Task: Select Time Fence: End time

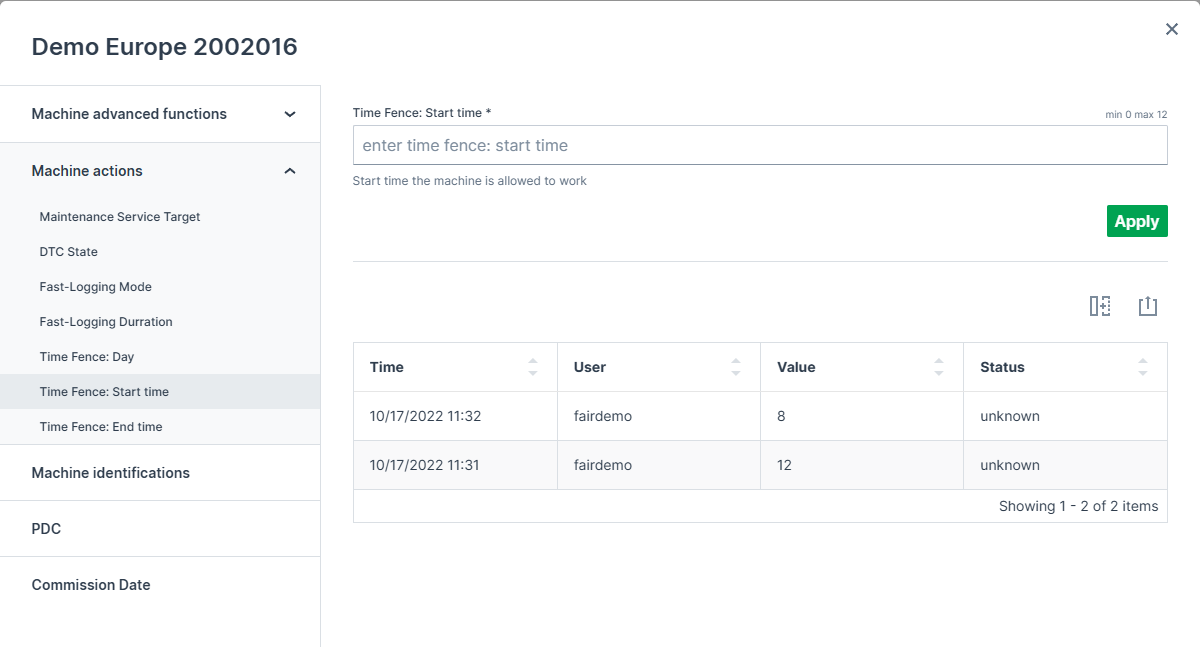Action: coord(101,427)
